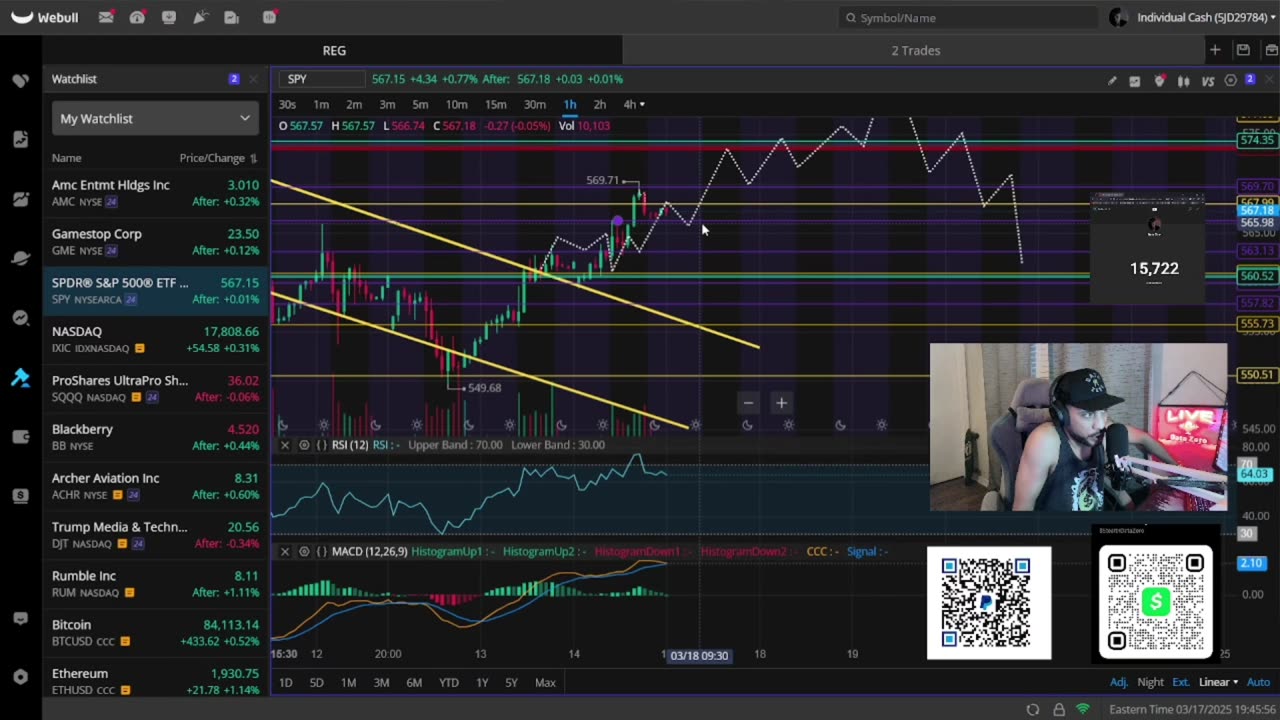Set chart range to Max

(x=545, y=682)
